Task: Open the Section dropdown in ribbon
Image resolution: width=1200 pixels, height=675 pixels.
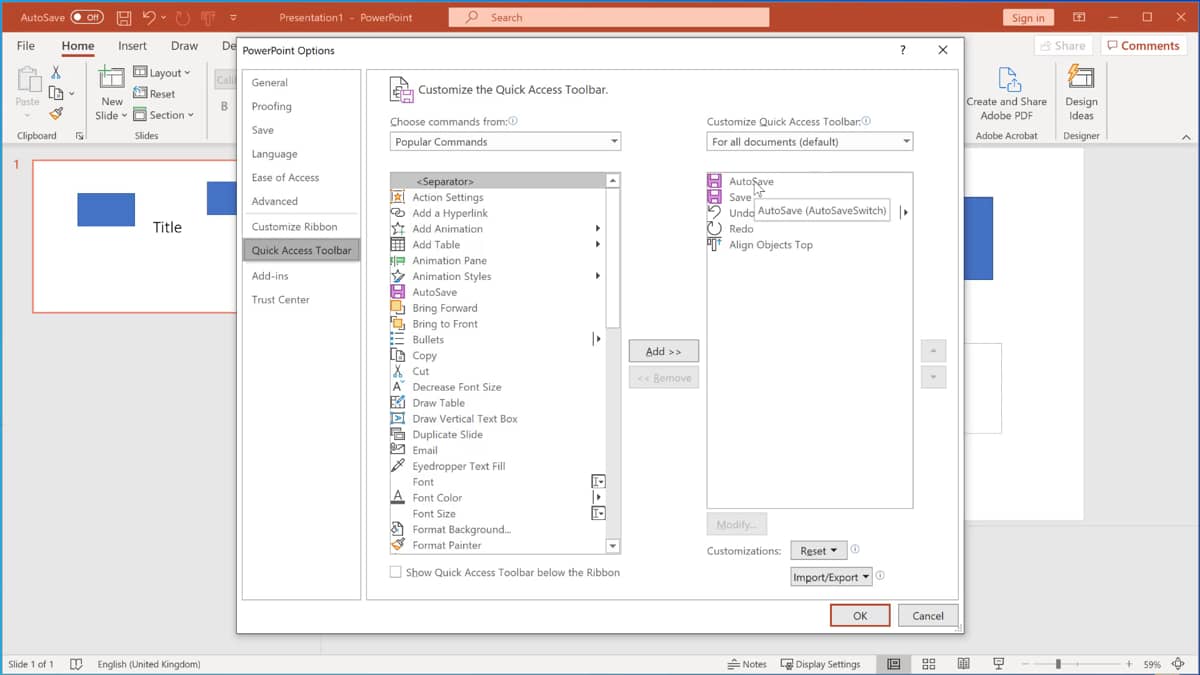Action: [x=164, y=115]
